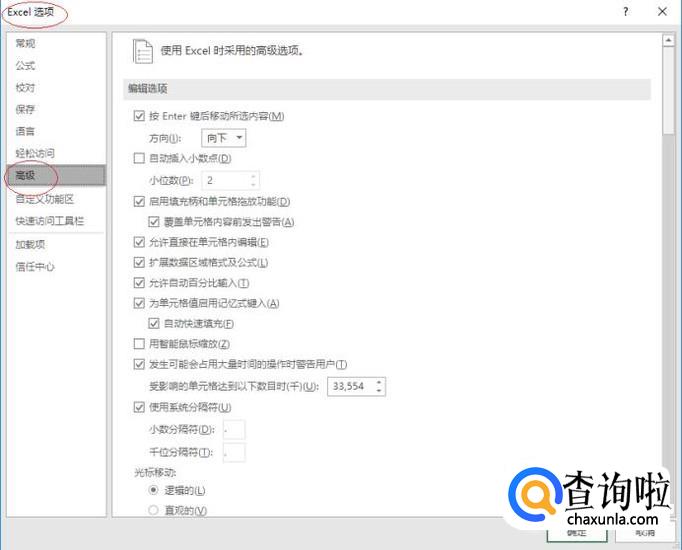This screenshot has width=682, height=550.
Task: Click the 小数分隔符 input box
Action: (234, 430)
